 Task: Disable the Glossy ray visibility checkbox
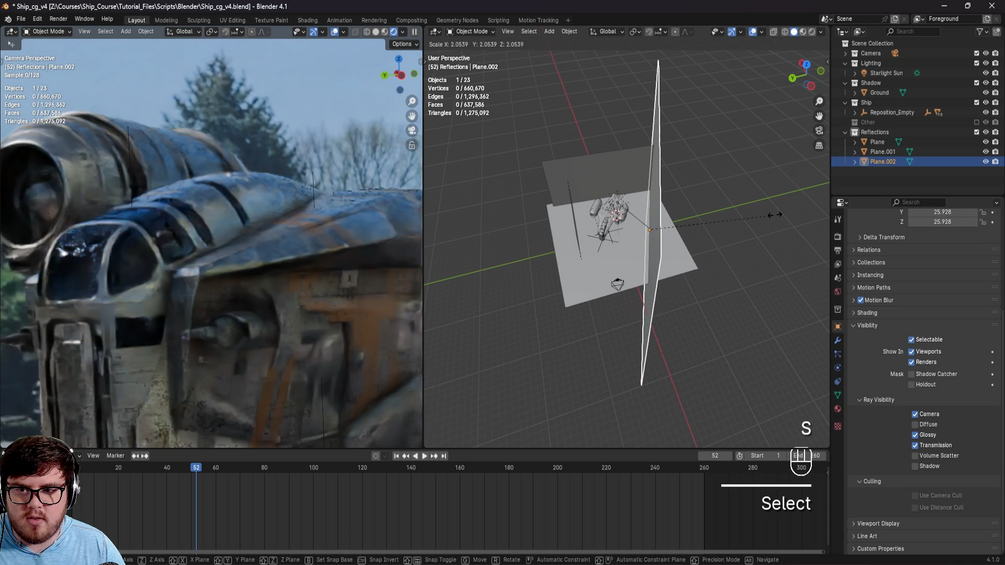[x=915, y=435]
